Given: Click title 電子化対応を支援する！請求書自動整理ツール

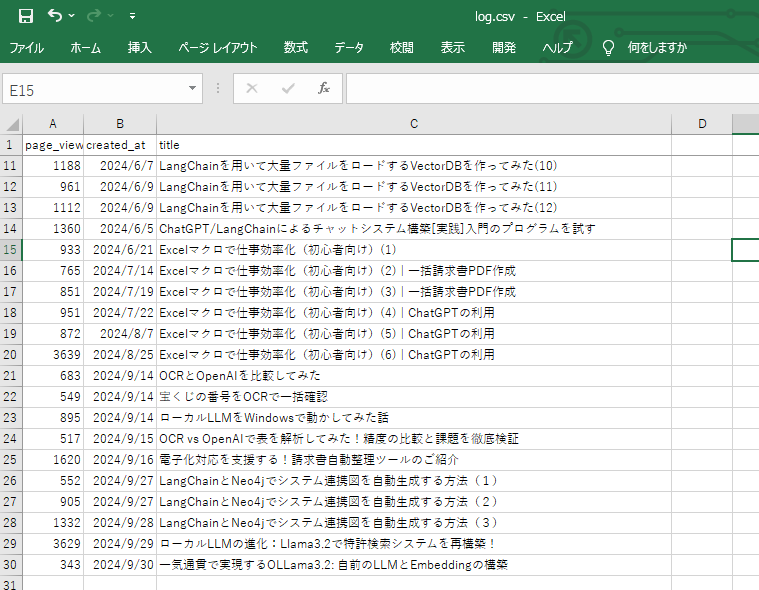Looking at the screenshot, I should click(414, 460).
